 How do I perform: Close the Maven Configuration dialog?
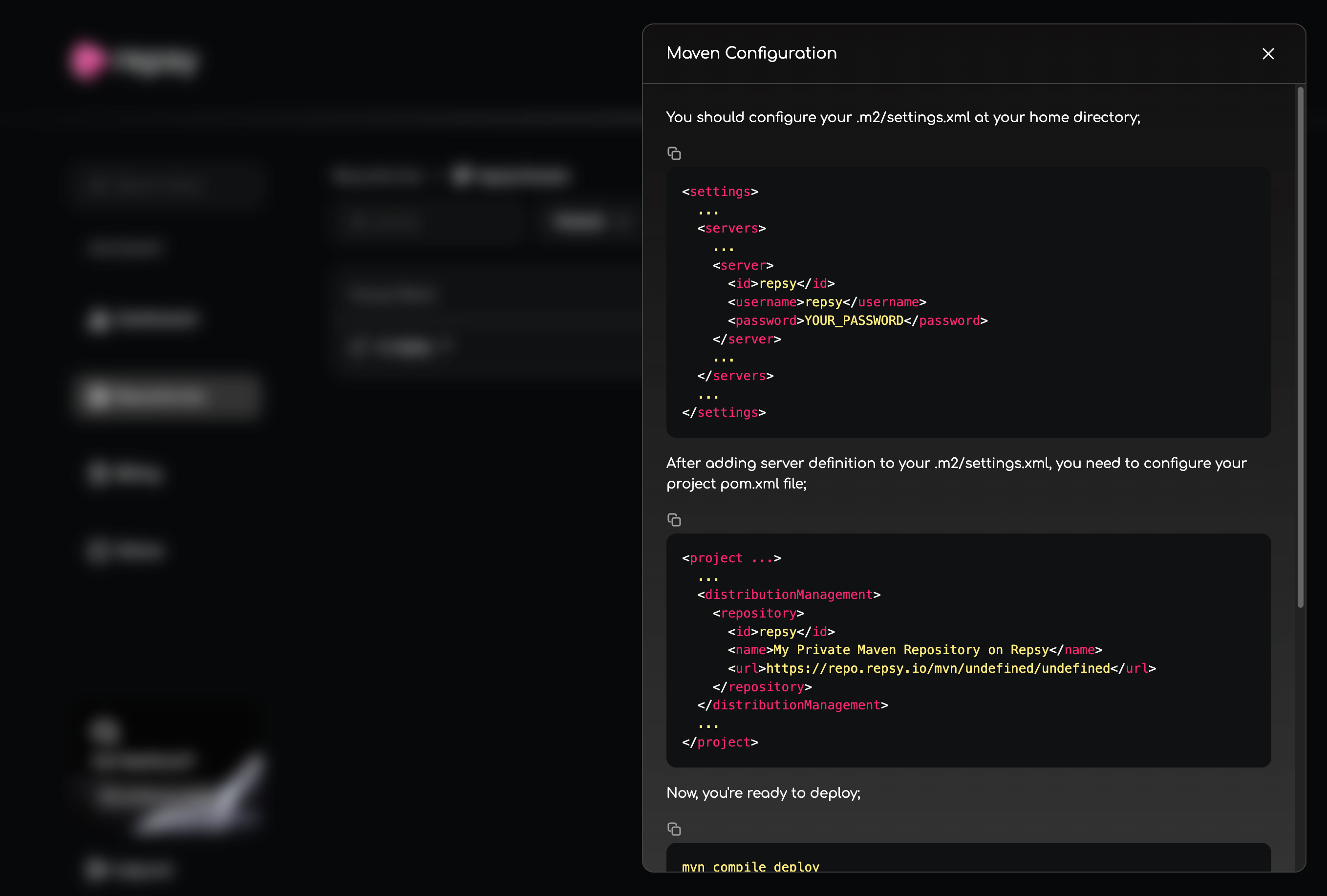[1267, 54]
